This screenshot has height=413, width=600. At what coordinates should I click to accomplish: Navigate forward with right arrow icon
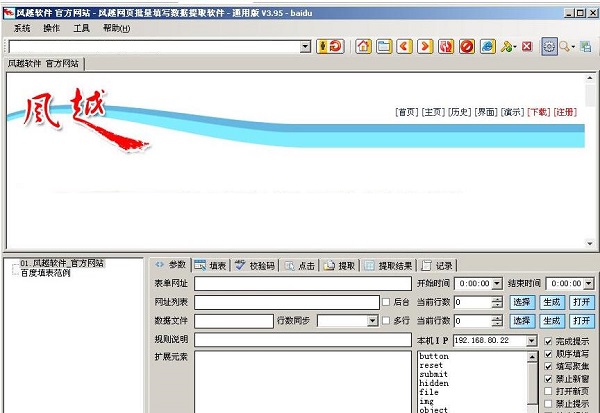click(x=425, y=46)
